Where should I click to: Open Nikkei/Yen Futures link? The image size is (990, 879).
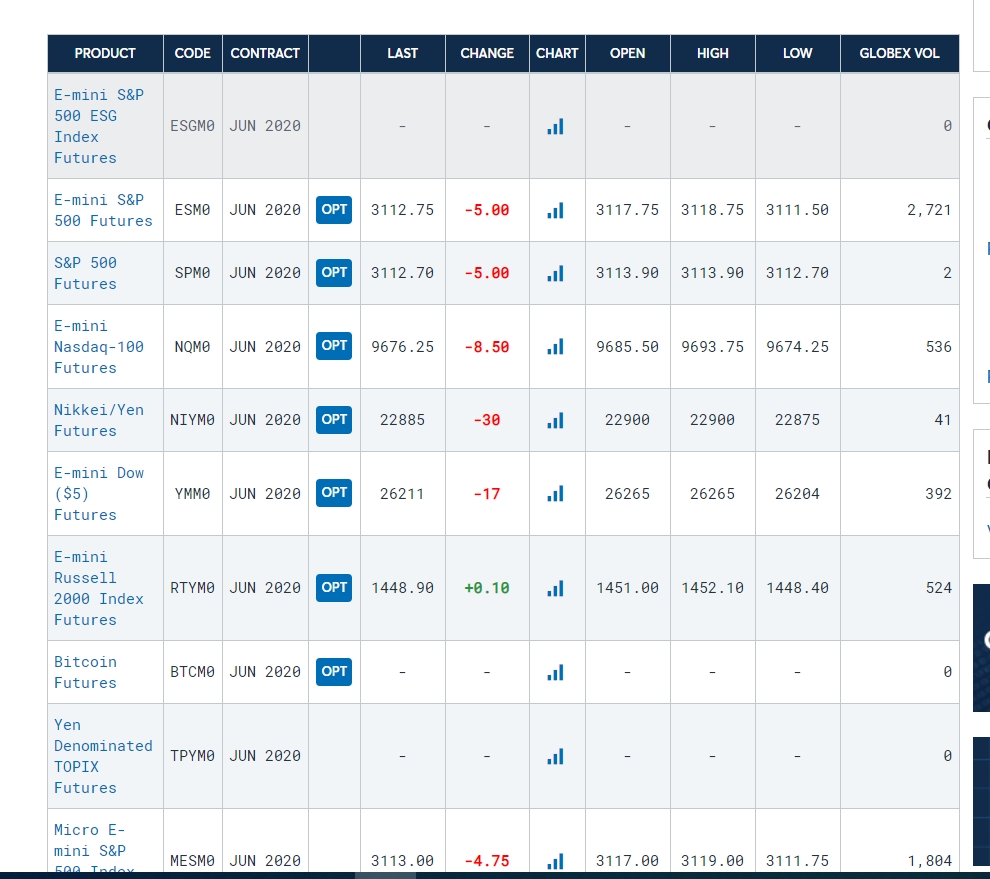[x=99, y=421]
